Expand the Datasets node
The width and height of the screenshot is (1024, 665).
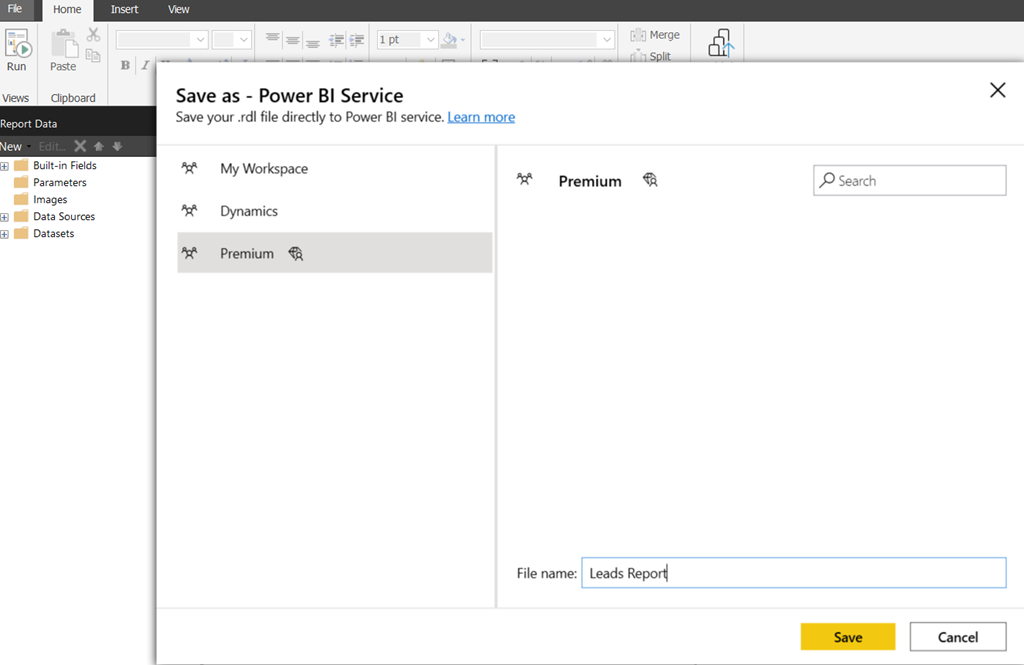pyautogui.click(x=5, y=234)
